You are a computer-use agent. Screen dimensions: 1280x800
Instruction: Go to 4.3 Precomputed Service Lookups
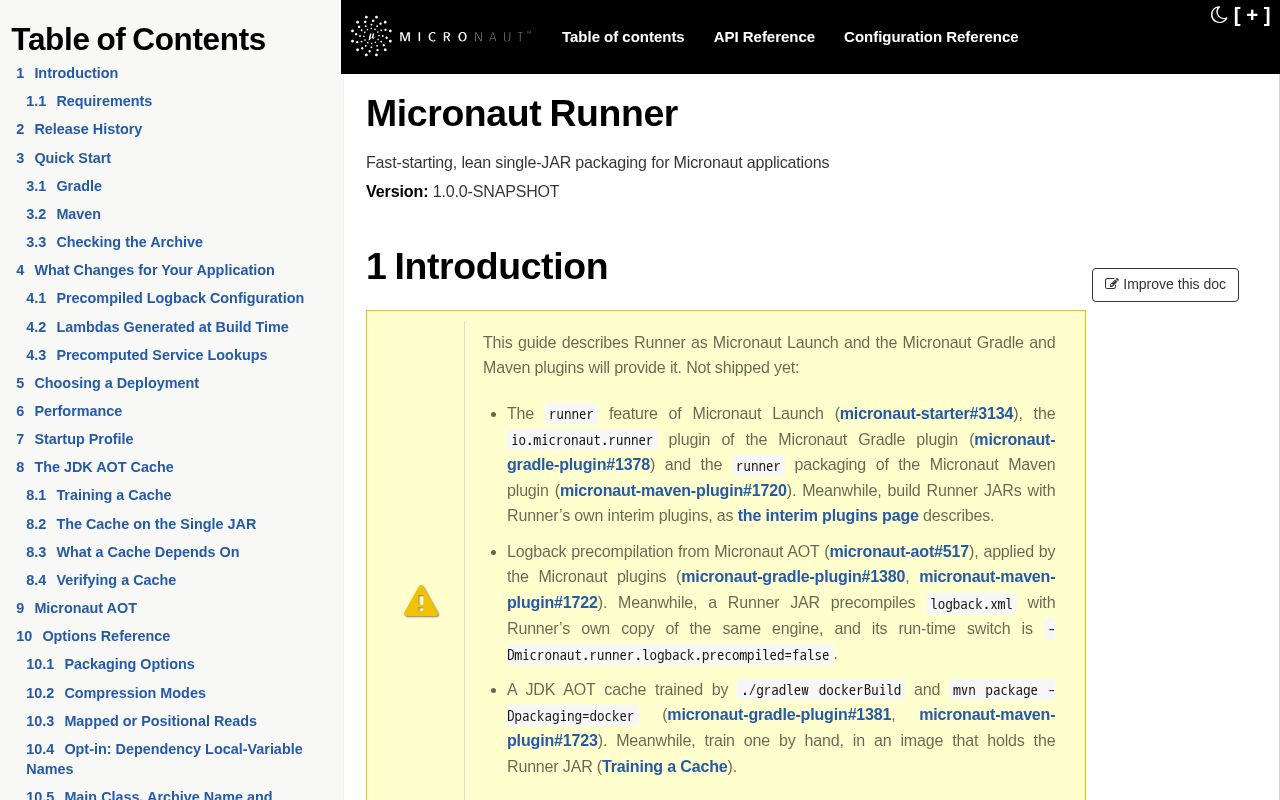(x=147, y=355)
